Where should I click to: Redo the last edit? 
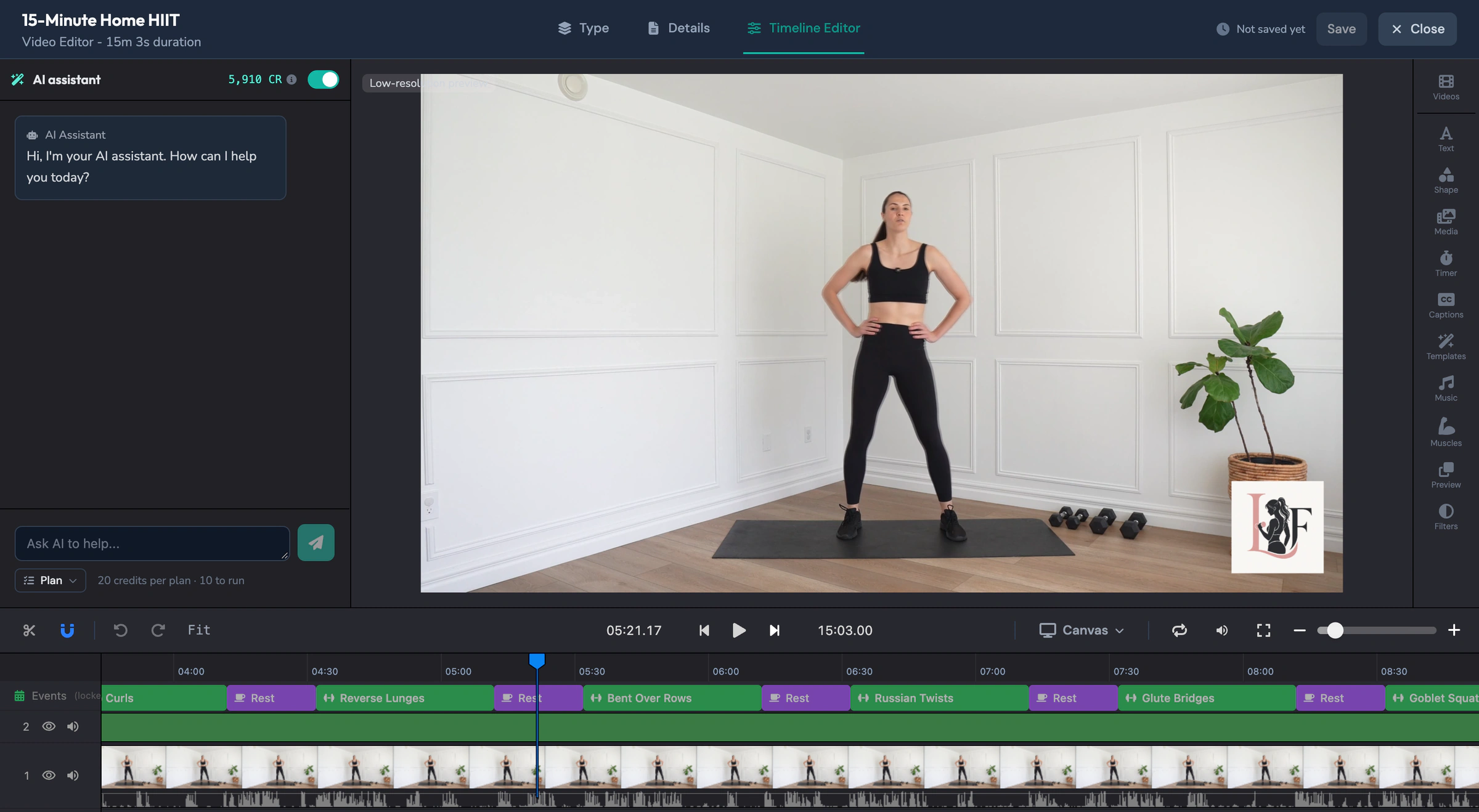pyautogui.click(x=158, y=630)
